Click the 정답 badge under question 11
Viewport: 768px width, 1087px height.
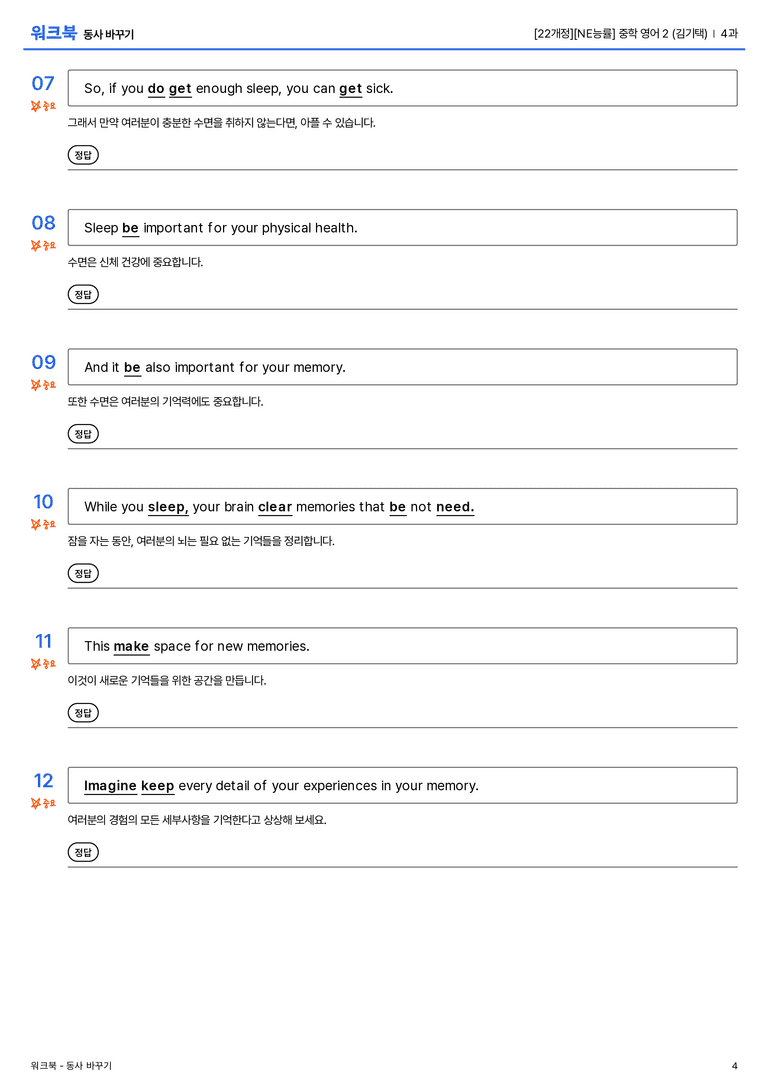point(83,713)
